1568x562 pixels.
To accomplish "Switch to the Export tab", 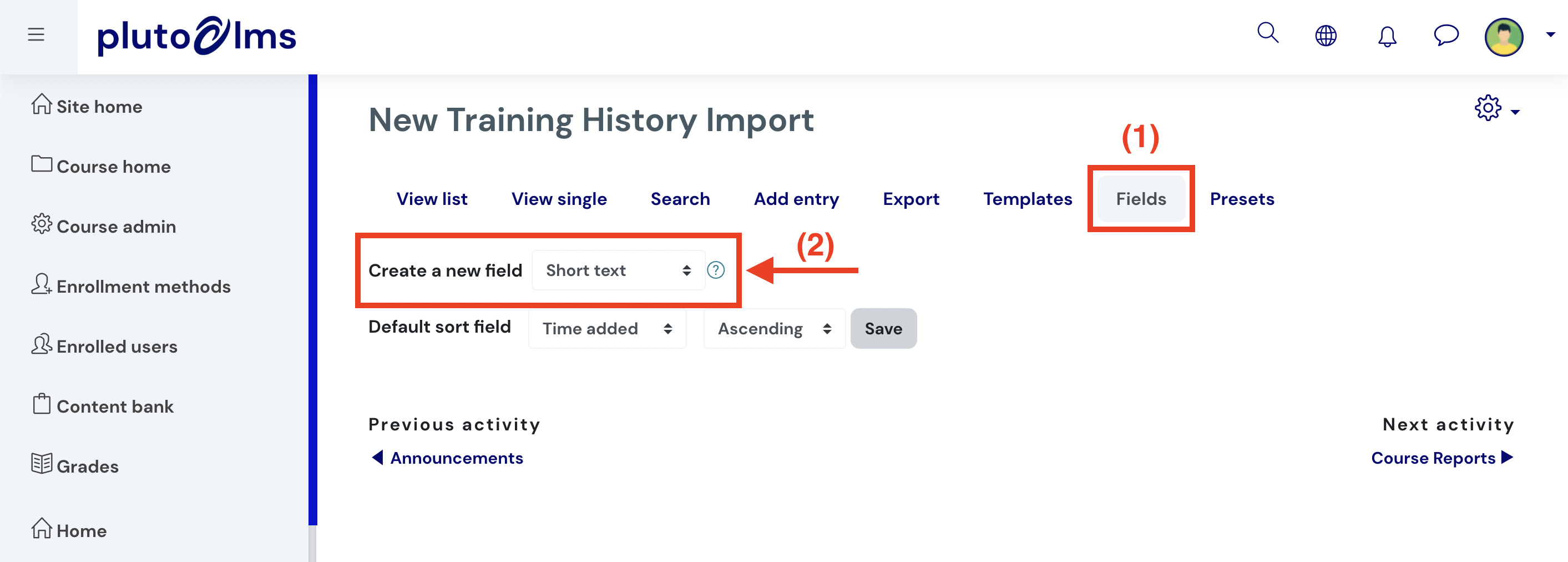I will (x=911, y=199).
